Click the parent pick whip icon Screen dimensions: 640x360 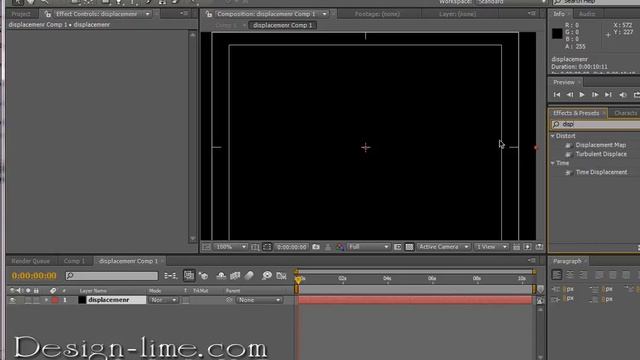pyautogui.click(x=229, y=300)
